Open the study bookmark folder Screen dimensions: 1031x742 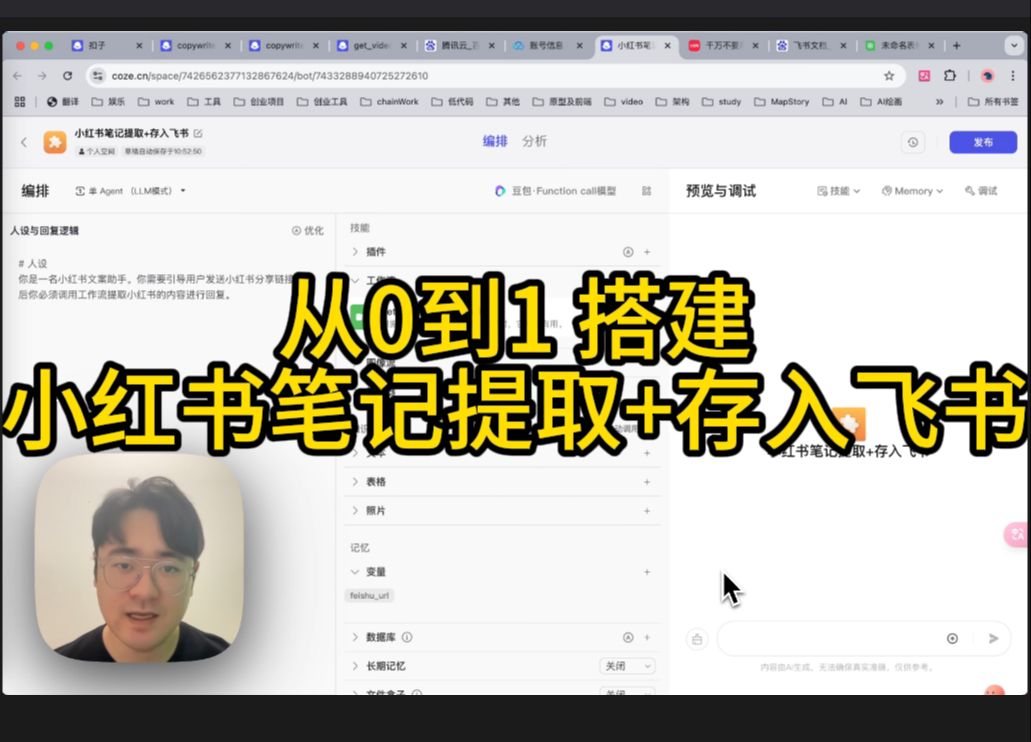point(721,101)
